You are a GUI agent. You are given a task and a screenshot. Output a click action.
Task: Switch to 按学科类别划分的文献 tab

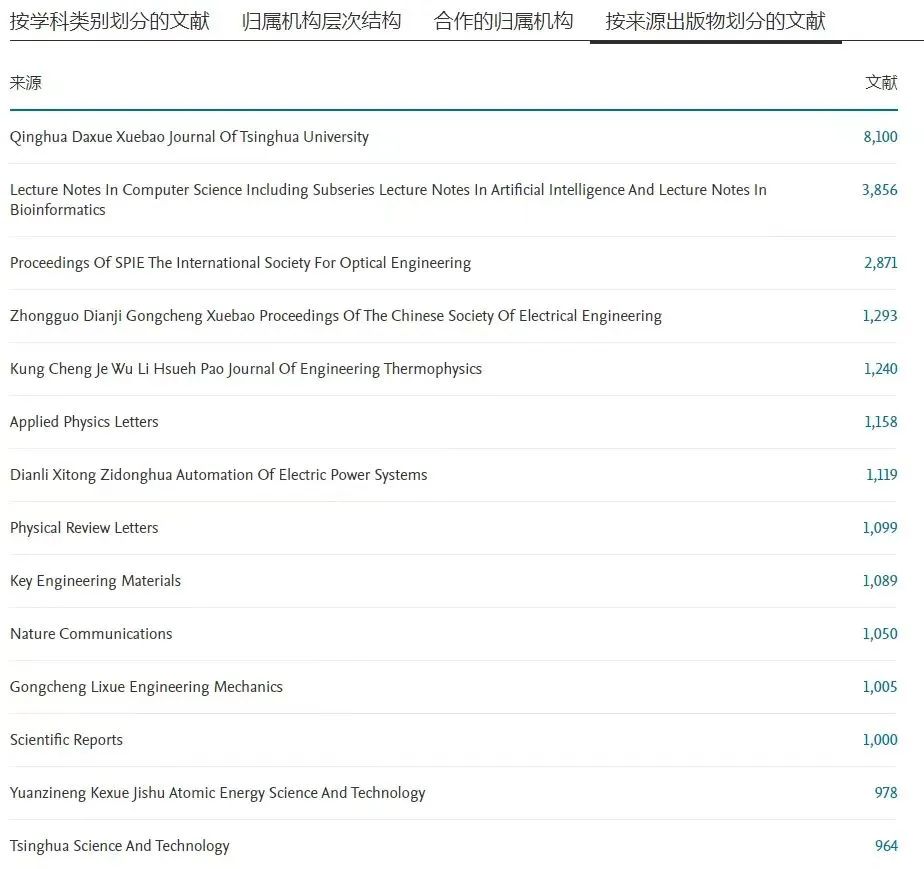110,21
